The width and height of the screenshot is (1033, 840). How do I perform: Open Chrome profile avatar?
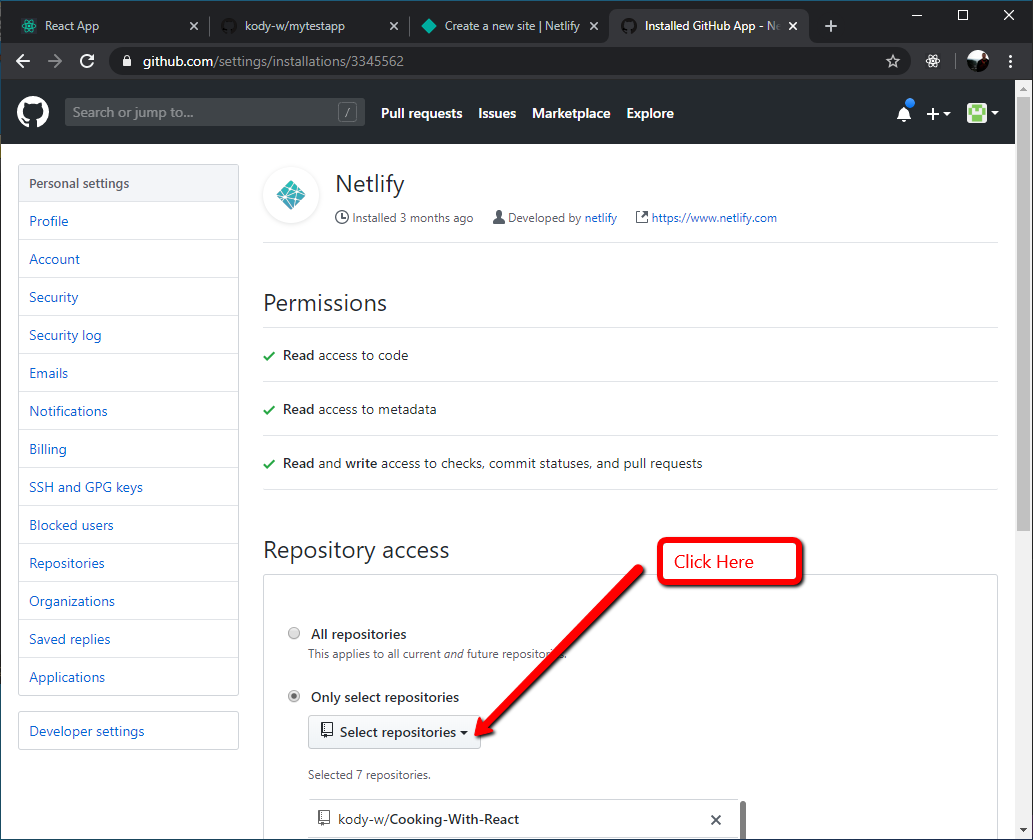978,61
